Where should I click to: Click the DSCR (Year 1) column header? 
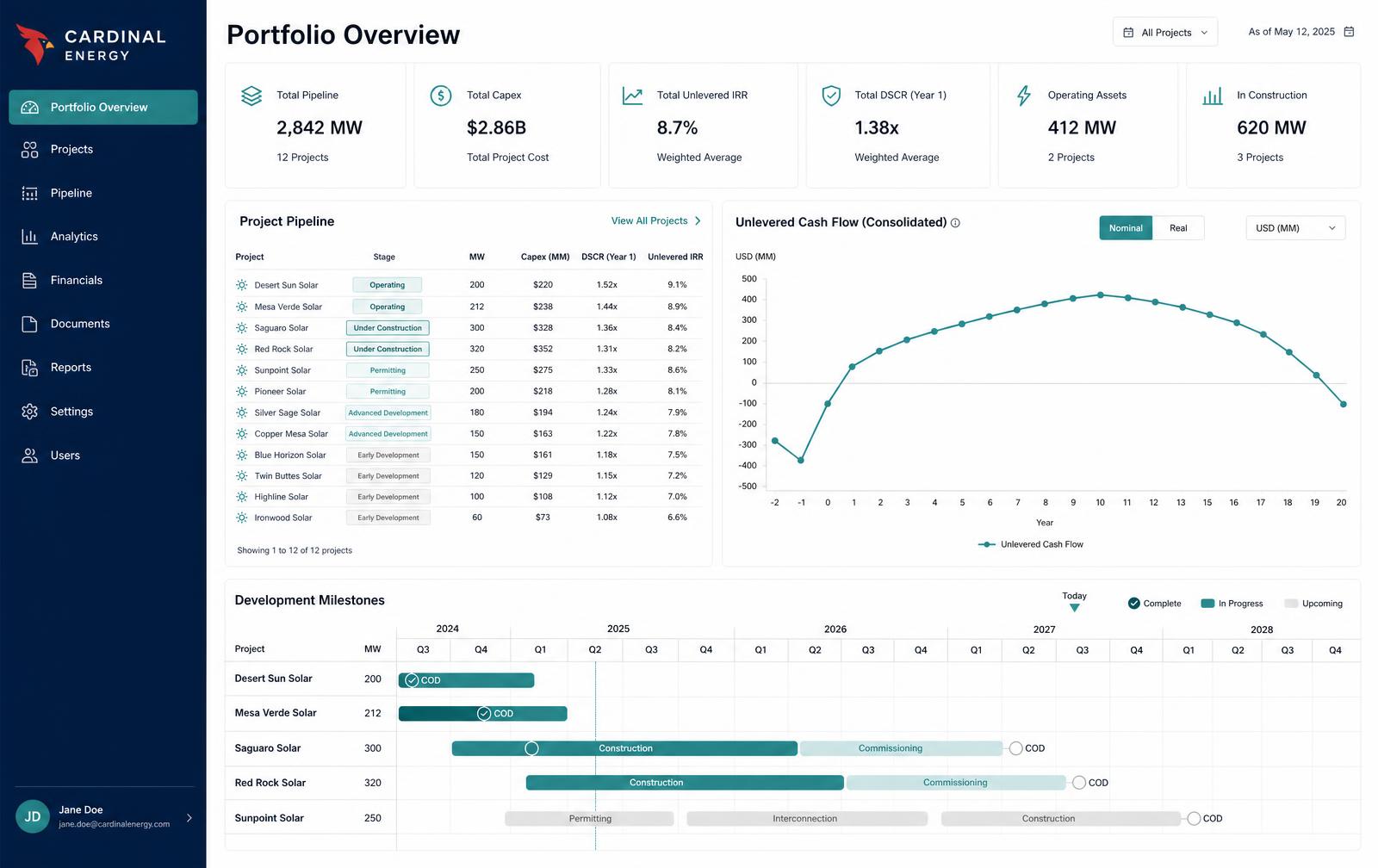[609, 257]
